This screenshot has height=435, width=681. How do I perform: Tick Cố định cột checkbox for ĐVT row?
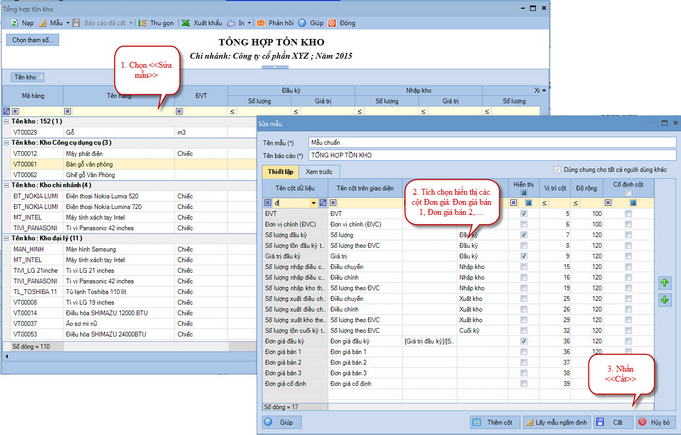628,214
